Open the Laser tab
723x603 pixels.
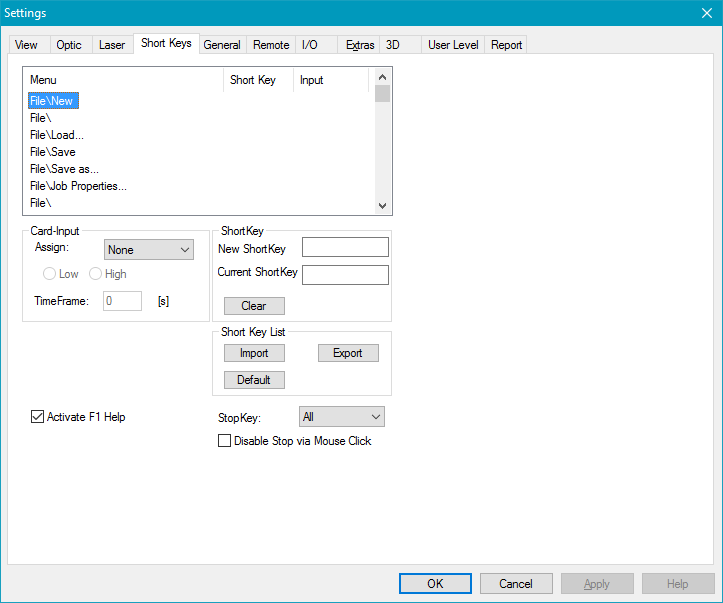(112, 45)
